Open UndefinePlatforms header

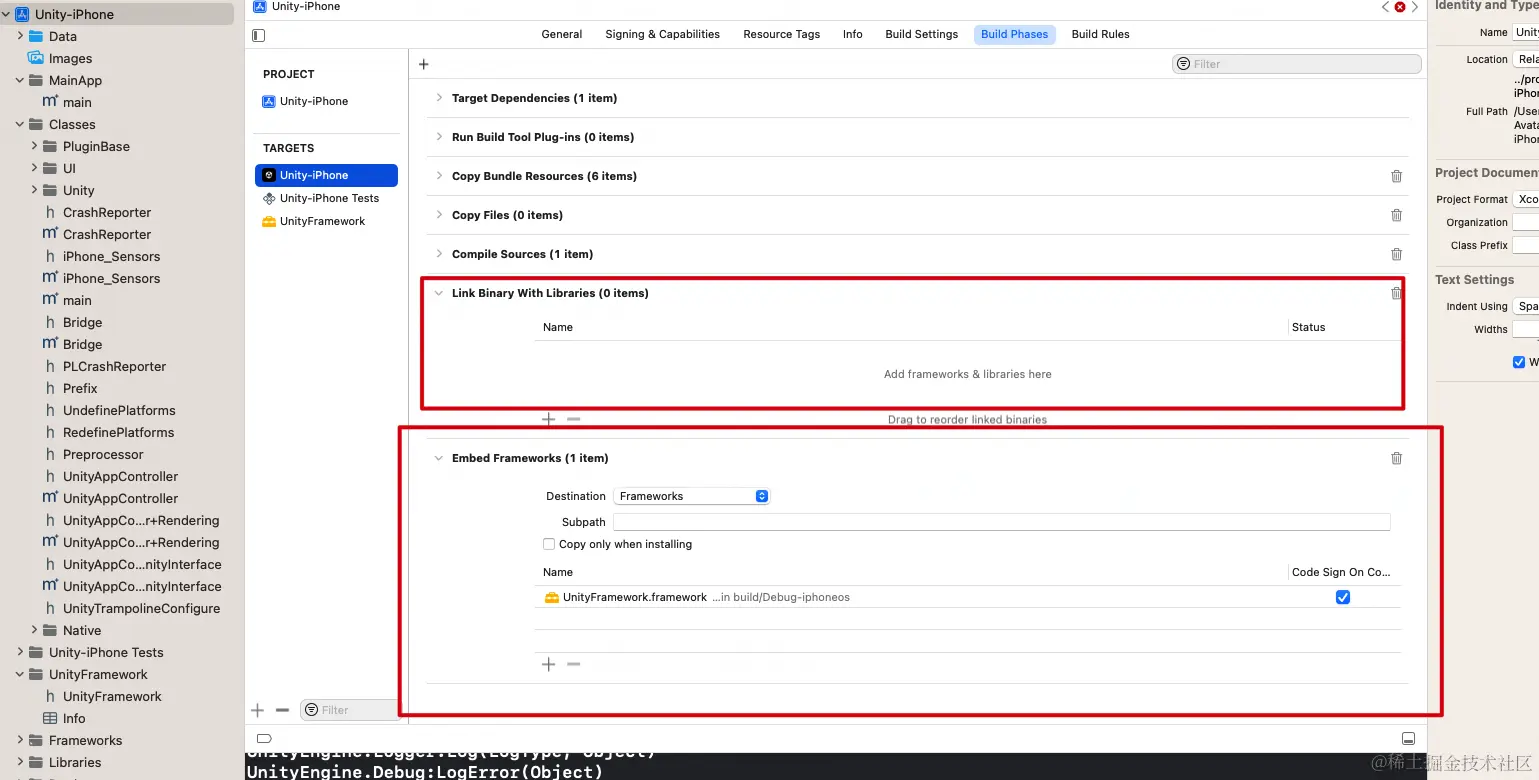click(x=119, y=410)
